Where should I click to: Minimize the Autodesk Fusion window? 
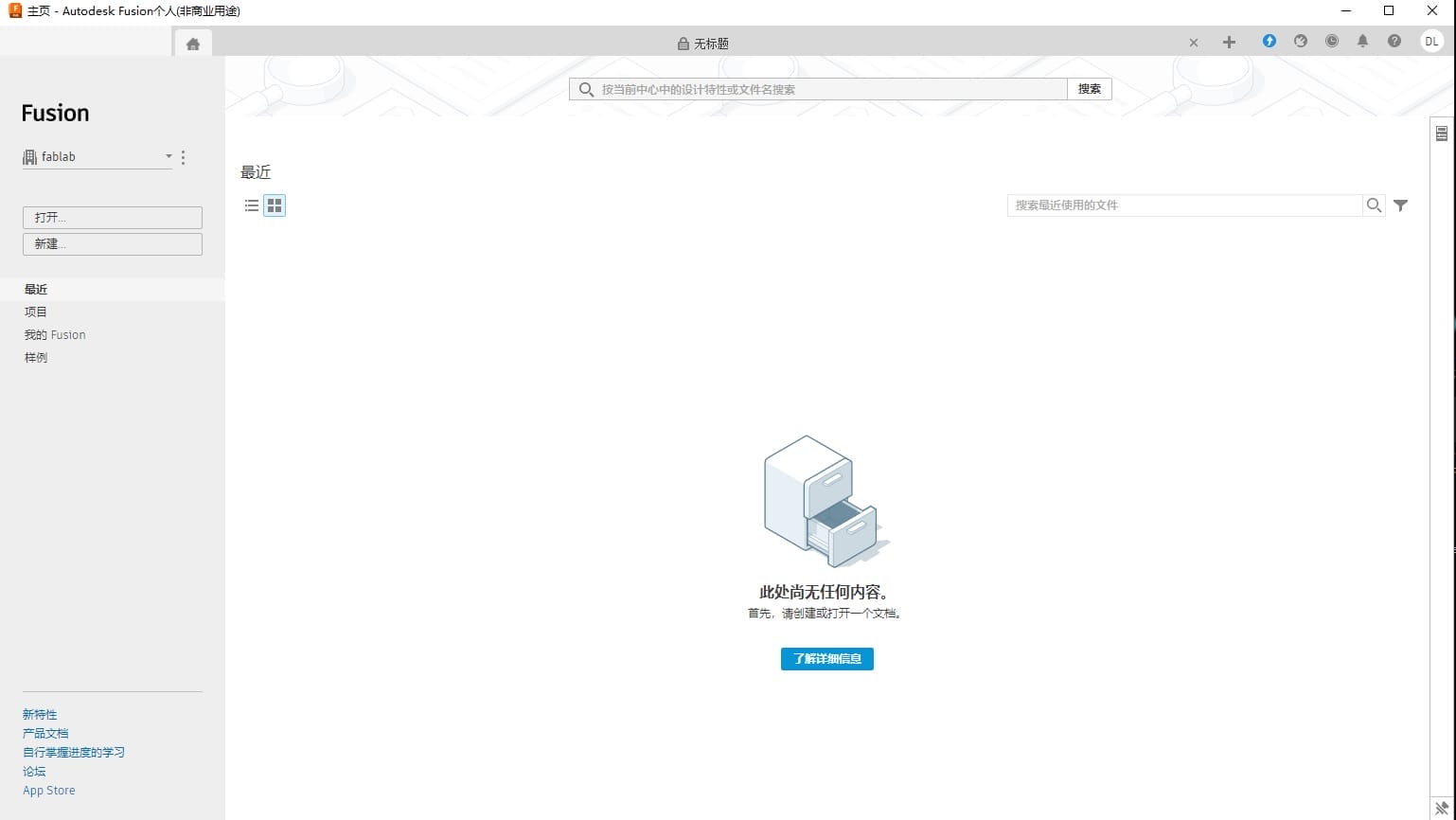click(x=1345, y=11)
